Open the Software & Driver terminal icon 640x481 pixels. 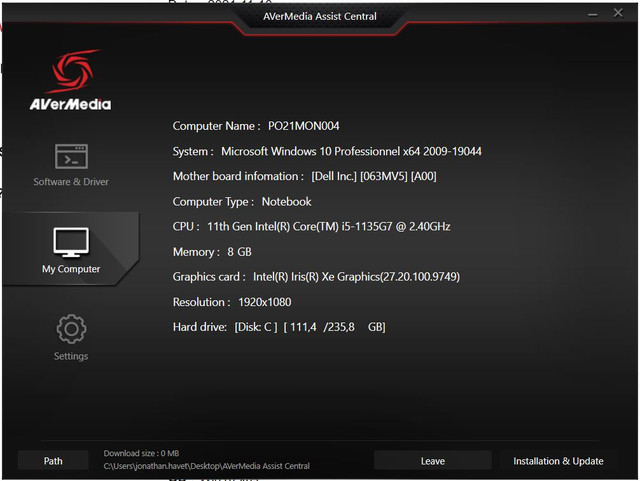tap(71, 157)
